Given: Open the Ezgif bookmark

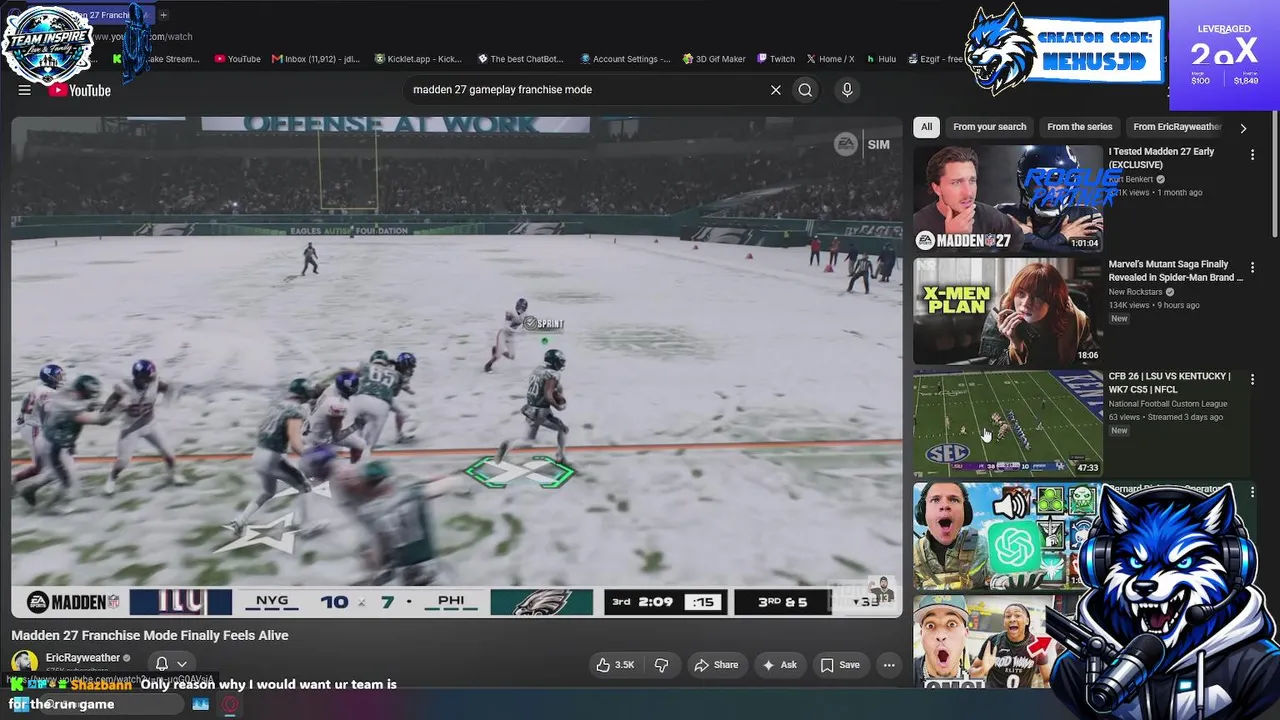Looking at the screenshot, I should pos(936,59).
